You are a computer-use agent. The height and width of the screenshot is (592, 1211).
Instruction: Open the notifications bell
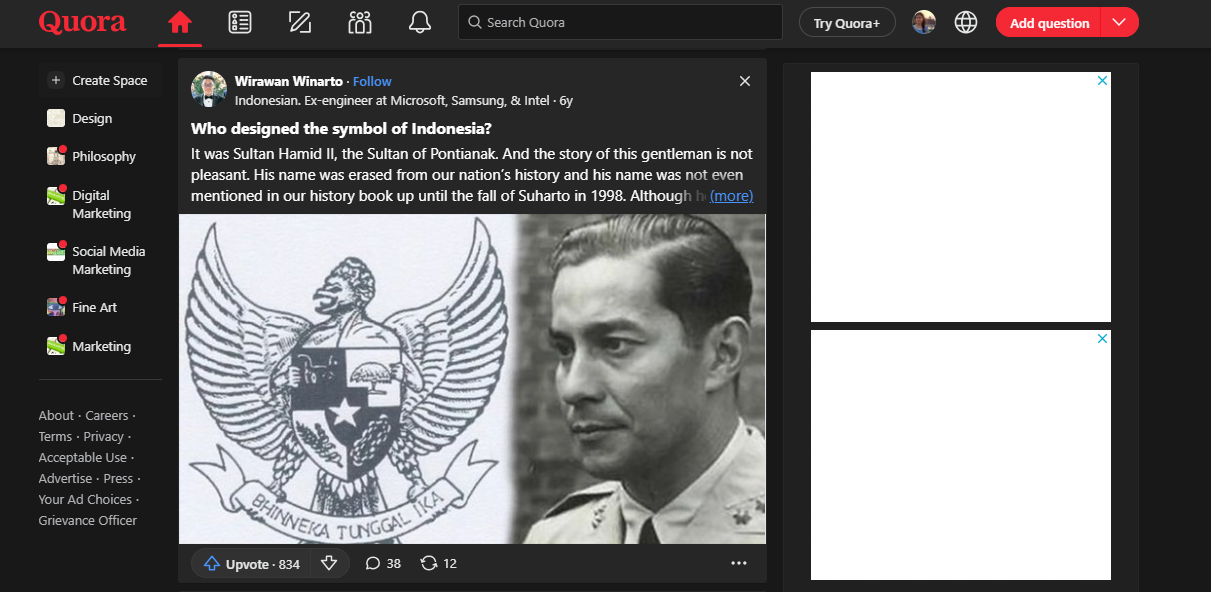(420, 23)
